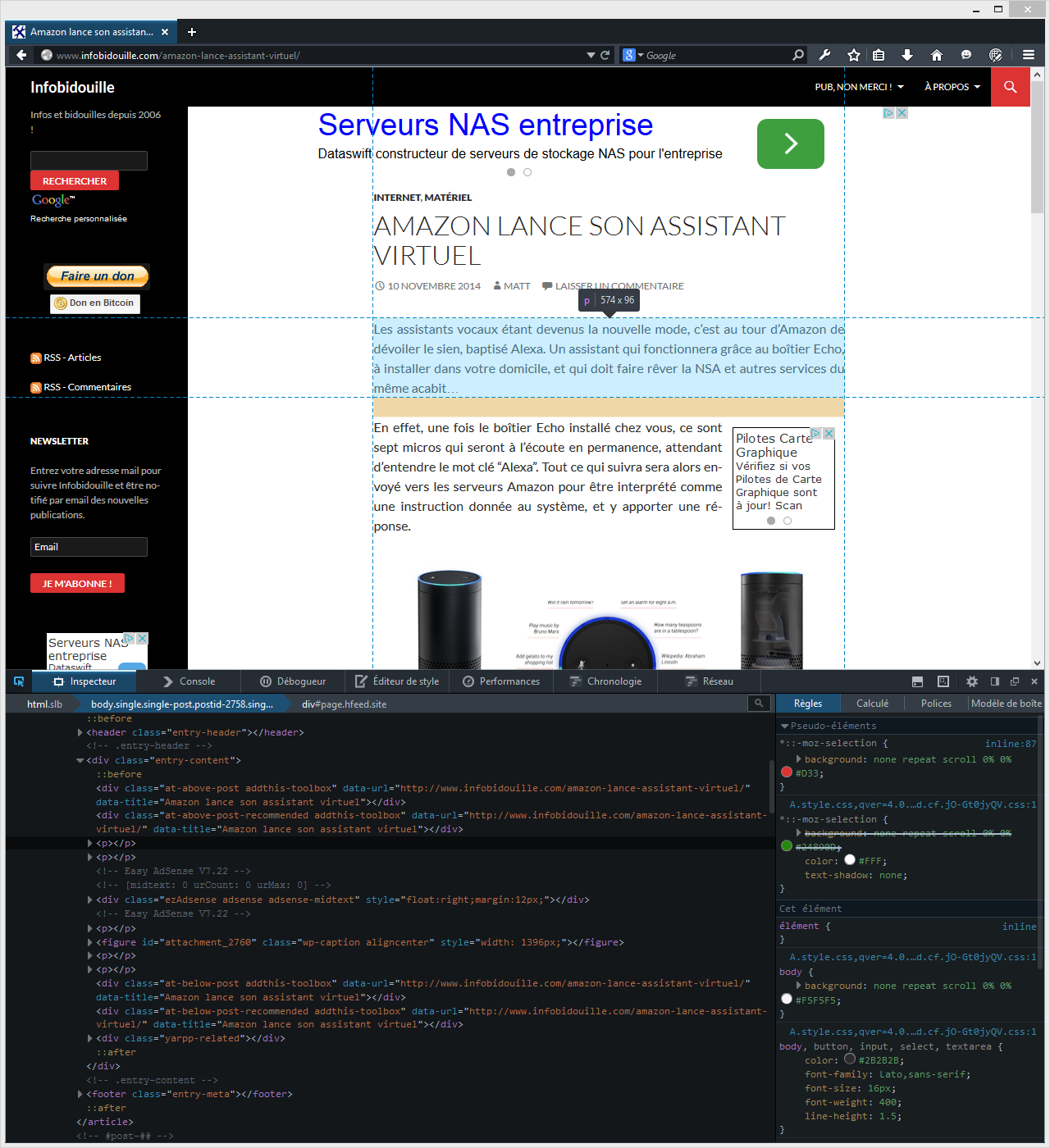Screen dimensions: 1050x1148
Task: Click the Don en Bitcoin button
Action: click(94, 303)
